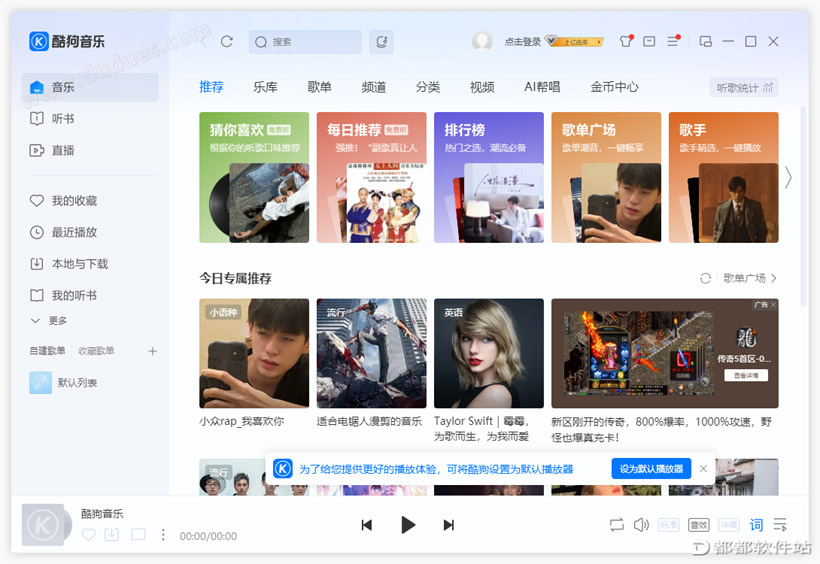Open 小众rap_我喜欢你 playlist cover

pyautogui.click(x=254, y=353)
